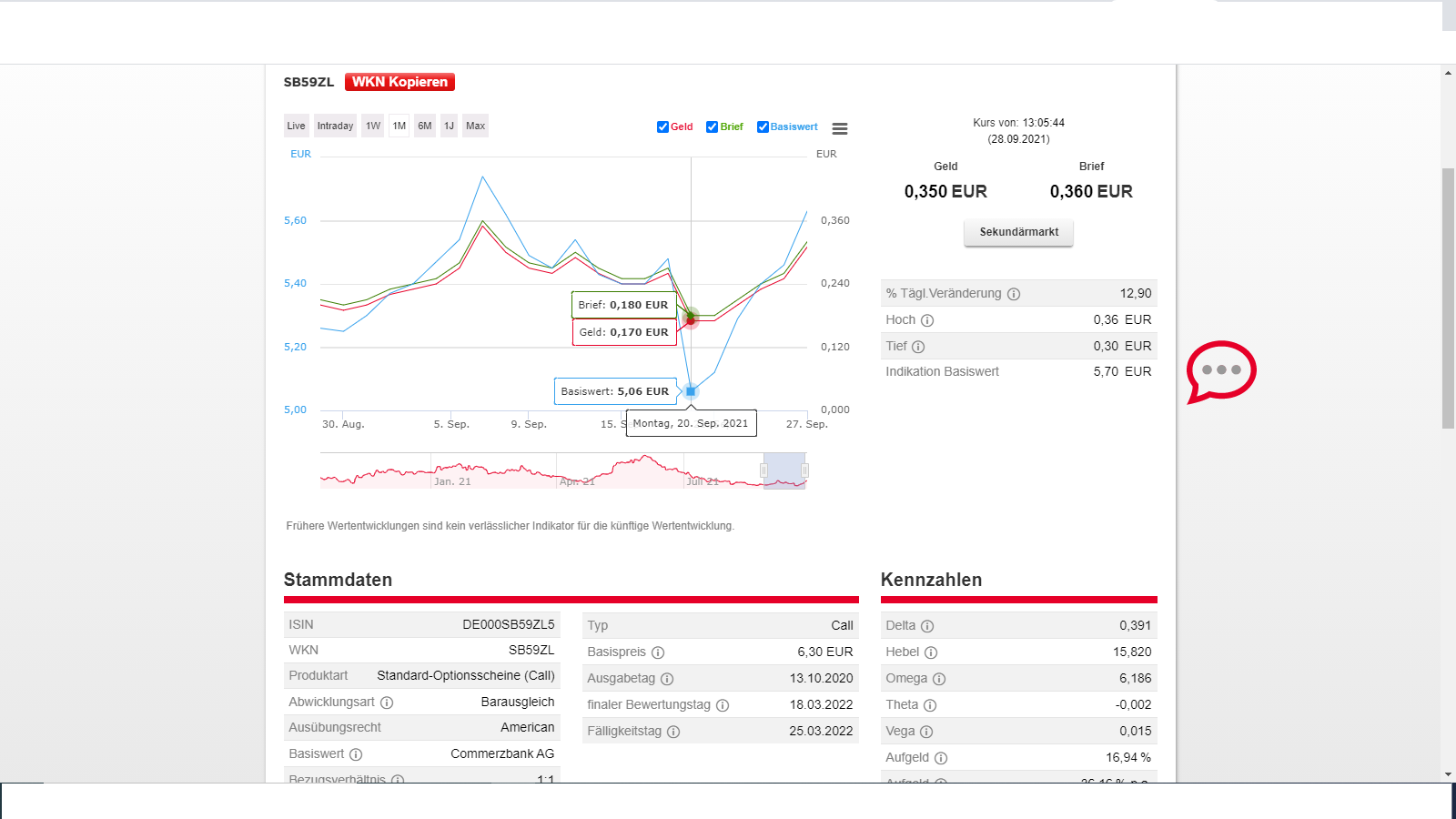Open the chart options hamburger menu
Screen dimensions: 1456x819
coord(839,128)
